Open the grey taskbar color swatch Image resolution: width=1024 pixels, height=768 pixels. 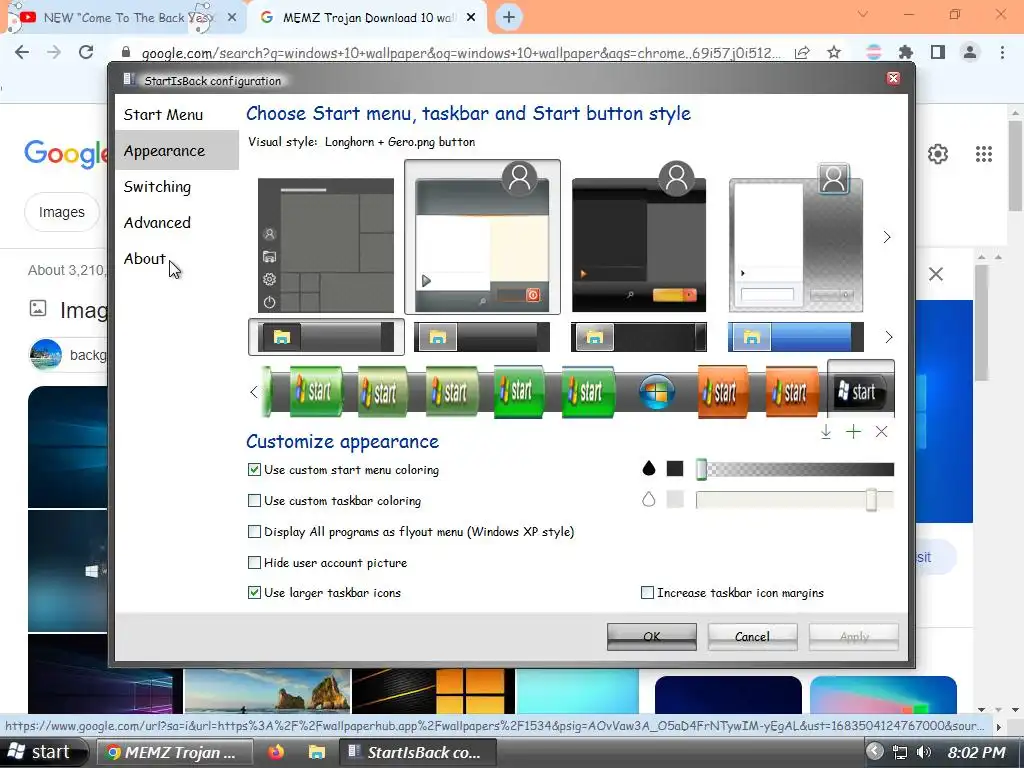(x=675, y=500)
